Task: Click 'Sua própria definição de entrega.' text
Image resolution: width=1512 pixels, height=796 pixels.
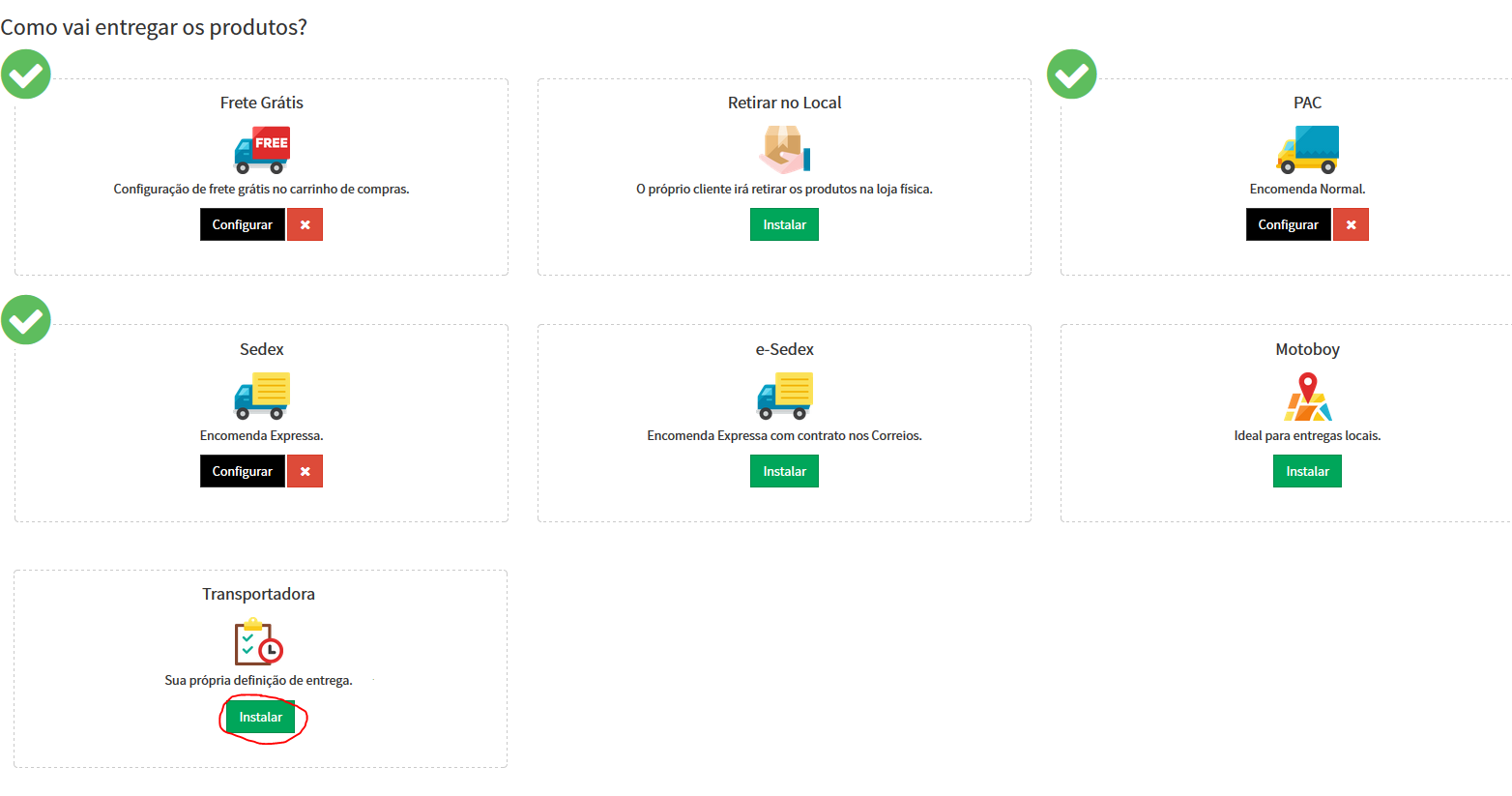Action: pyautogui.click(x=259, y=680)
